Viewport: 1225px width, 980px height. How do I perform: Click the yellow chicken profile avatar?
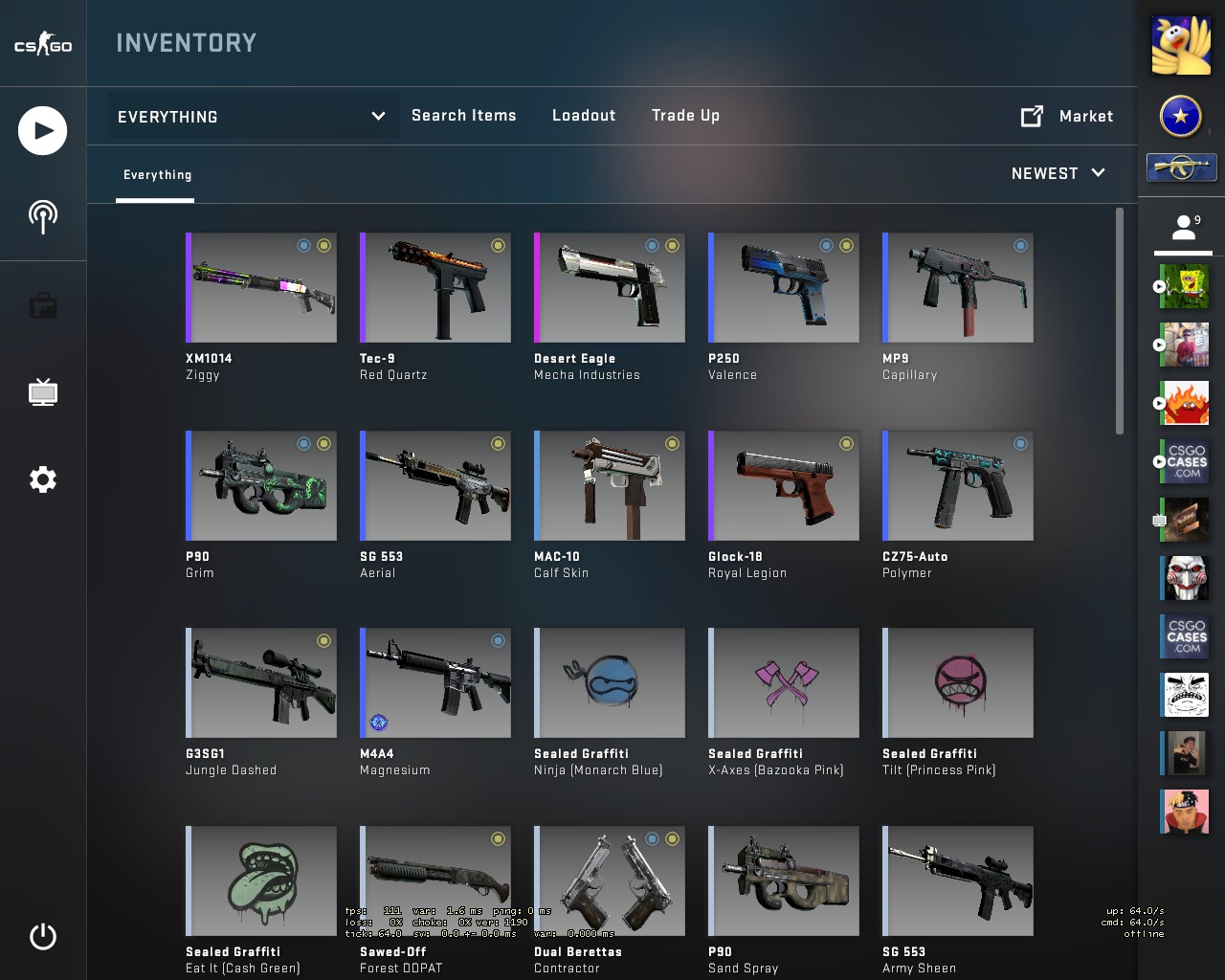pyautogui.click(x=1181, y=45)
